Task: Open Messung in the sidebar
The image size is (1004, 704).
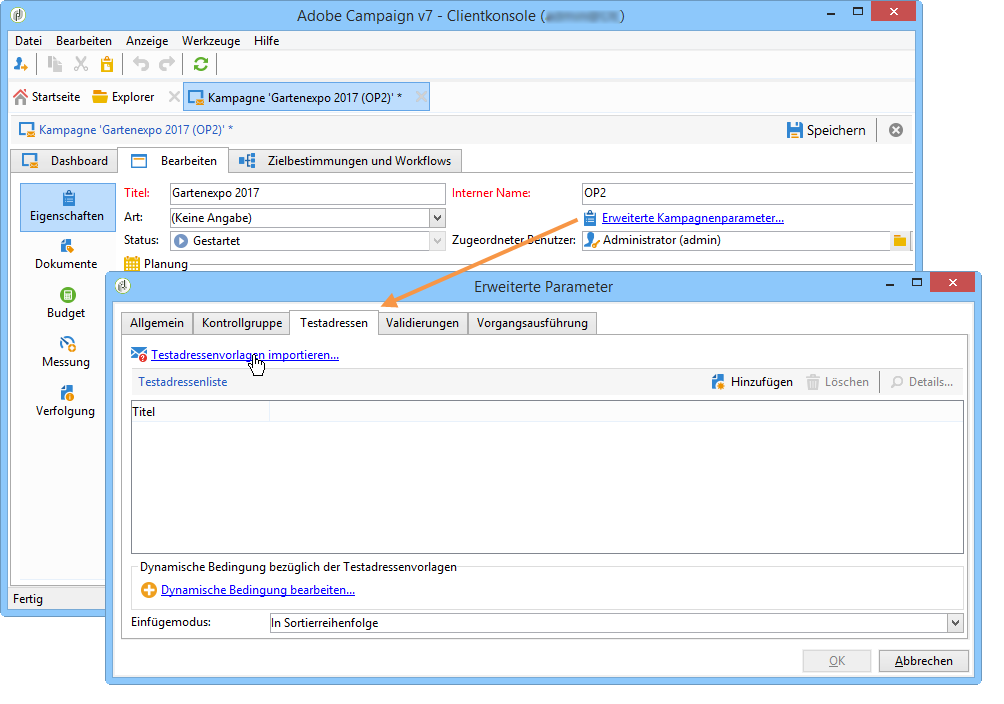Action: pyautogui.click(x=66, y=352)
